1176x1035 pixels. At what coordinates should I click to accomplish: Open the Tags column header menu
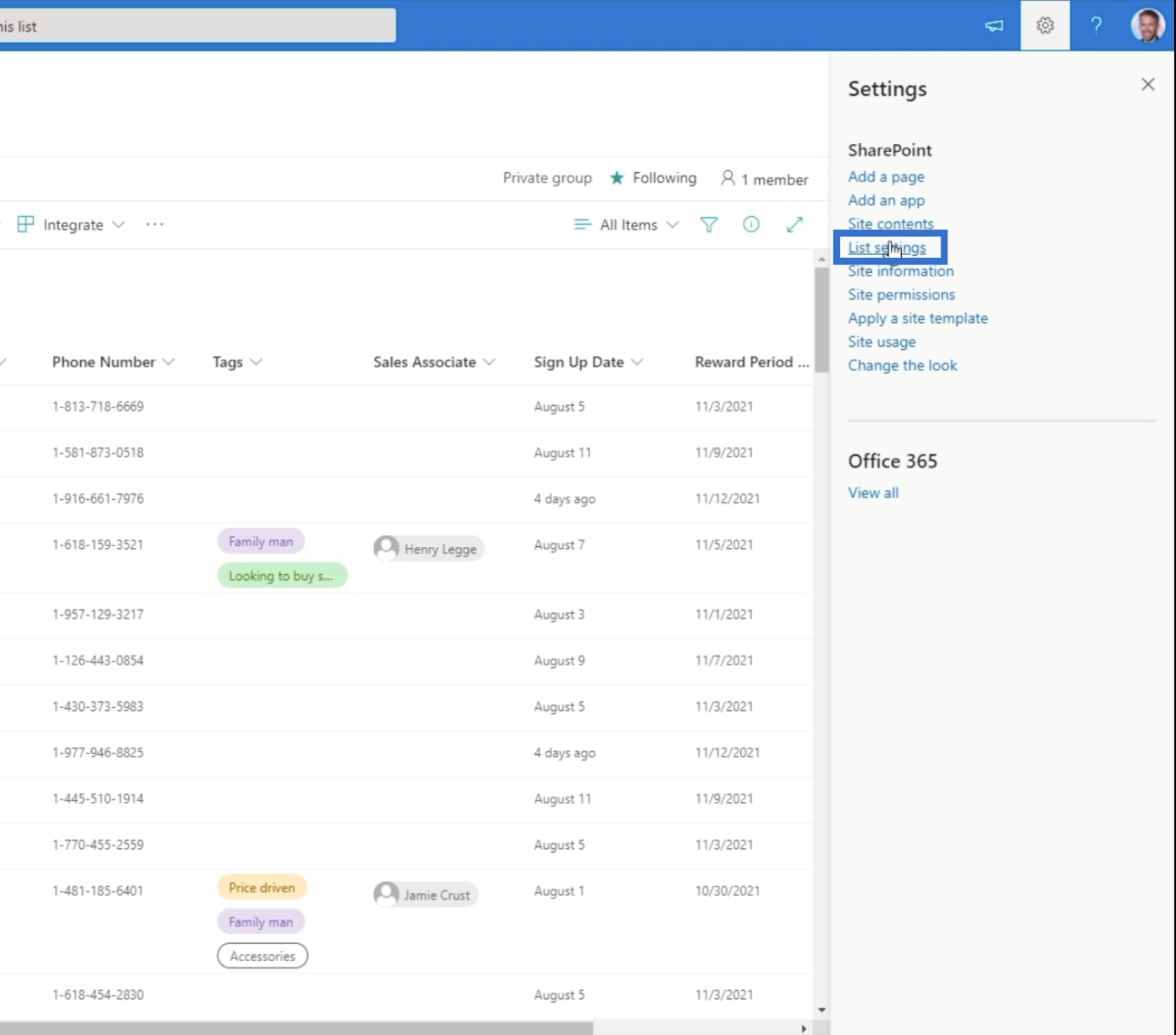pos(237,362)
